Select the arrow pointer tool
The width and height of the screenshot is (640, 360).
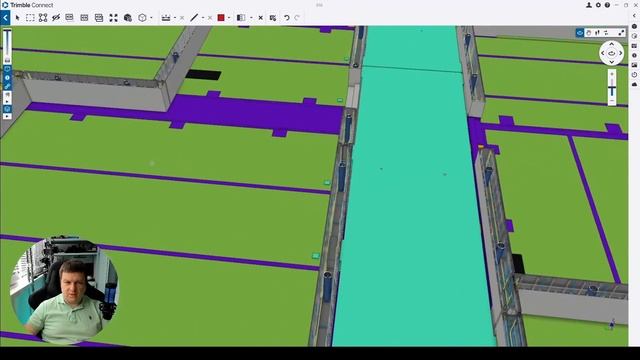17,18
